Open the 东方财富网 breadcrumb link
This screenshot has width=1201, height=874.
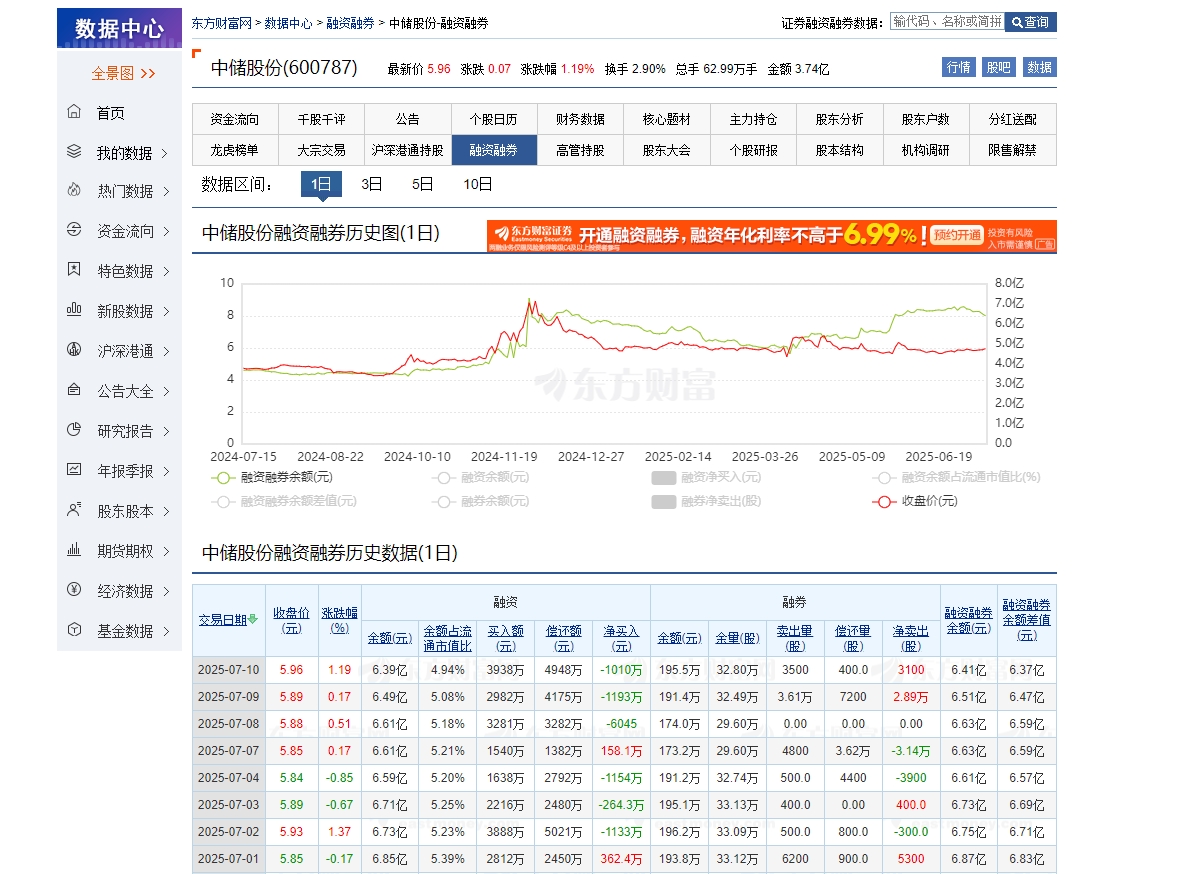click(x=223, y=22)
